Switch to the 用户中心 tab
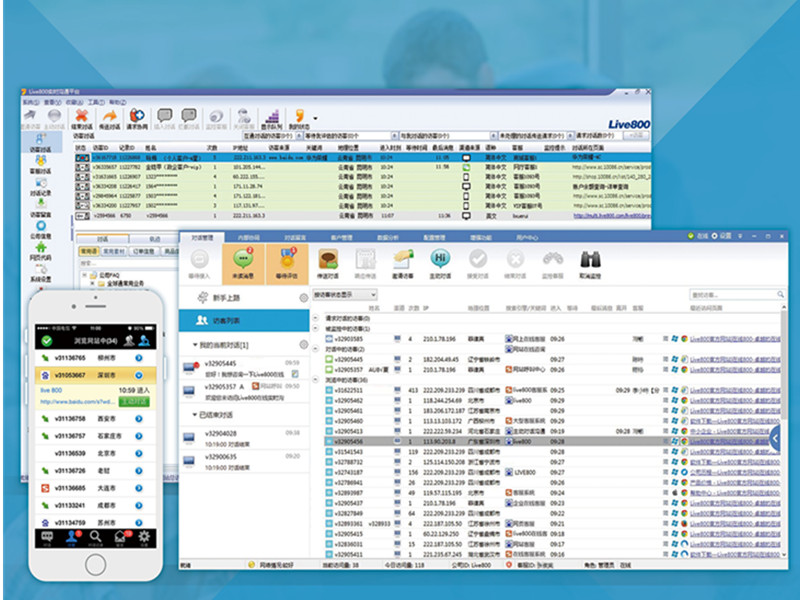This screenshot has width=800, height=600. (x=527, y=237)
